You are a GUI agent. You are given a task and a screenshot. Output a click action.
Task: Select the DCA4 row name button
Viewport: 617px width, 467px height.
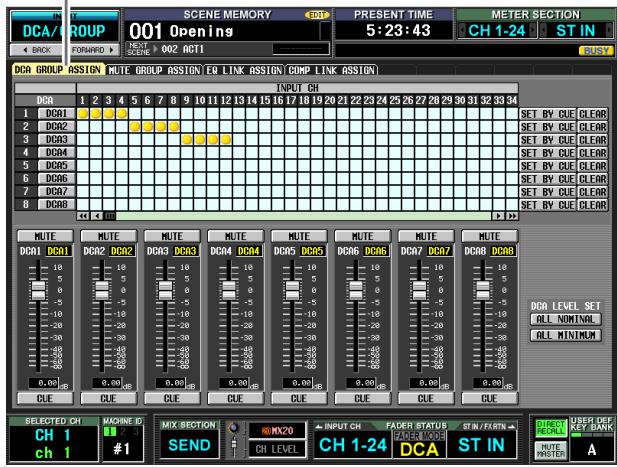click(56, 153)
